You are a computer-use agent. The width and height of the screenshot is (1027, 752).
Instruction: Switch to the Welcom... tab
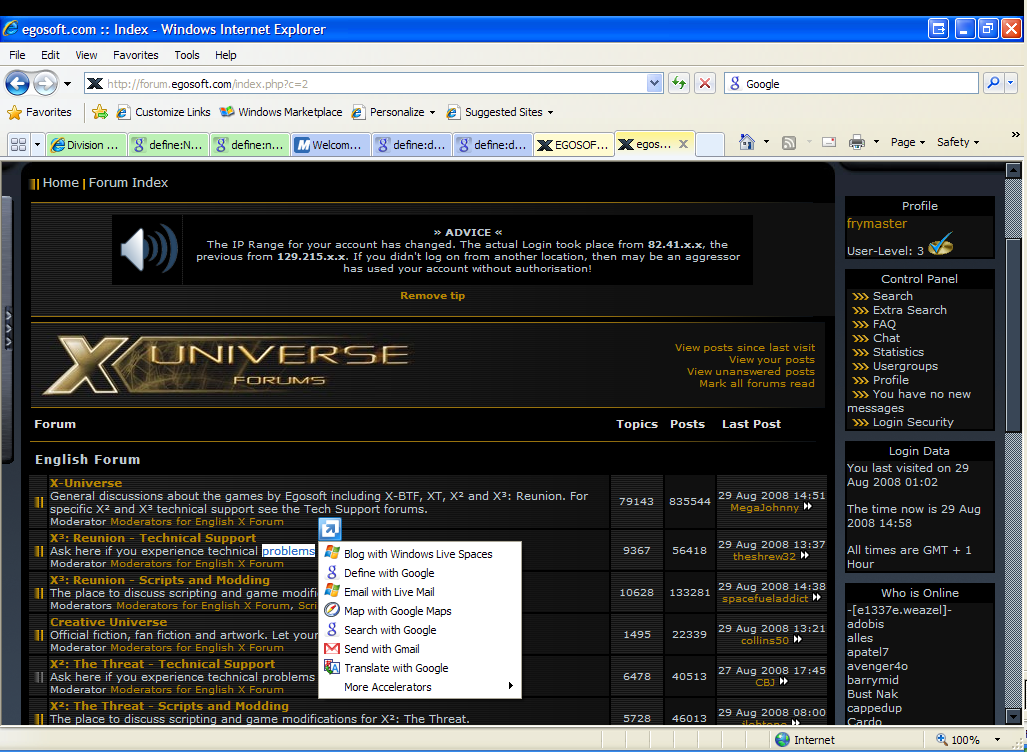[331, 145]
